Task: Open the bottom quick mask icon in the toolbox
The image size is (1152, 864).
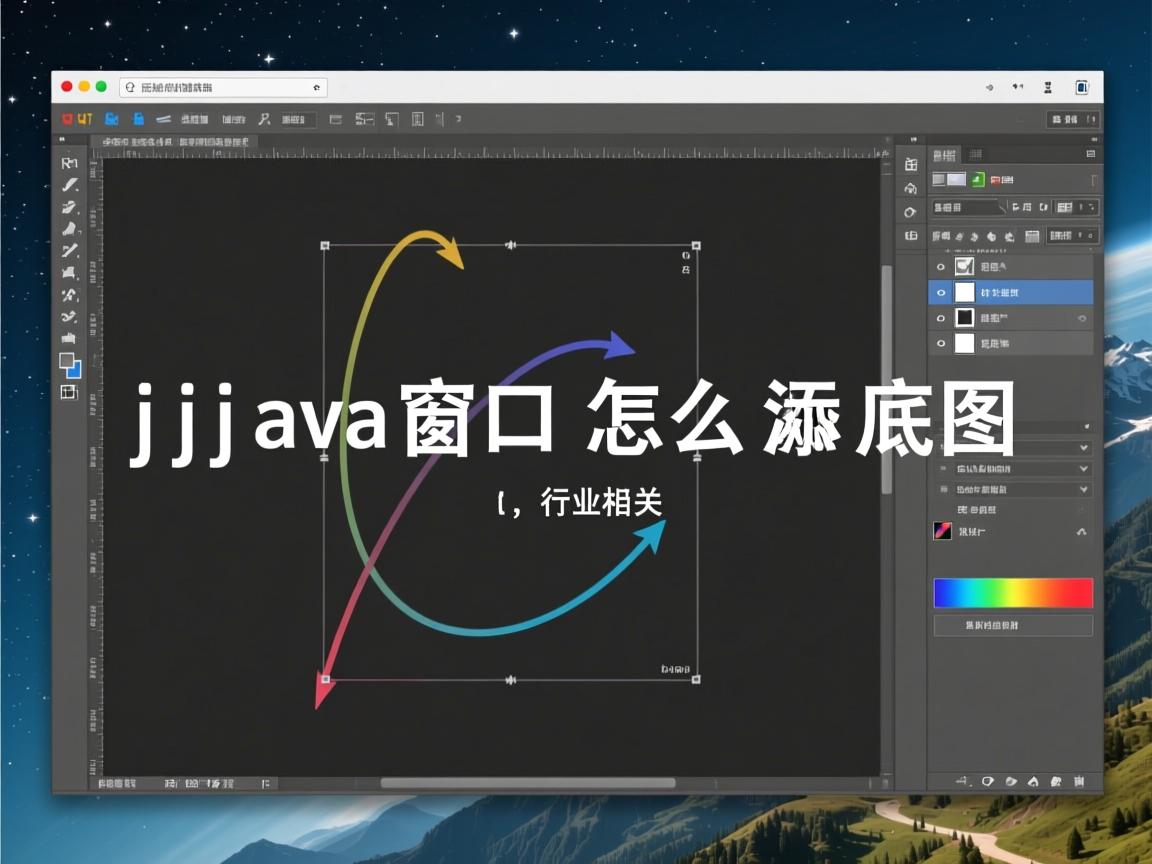Action: click(70, 392)
